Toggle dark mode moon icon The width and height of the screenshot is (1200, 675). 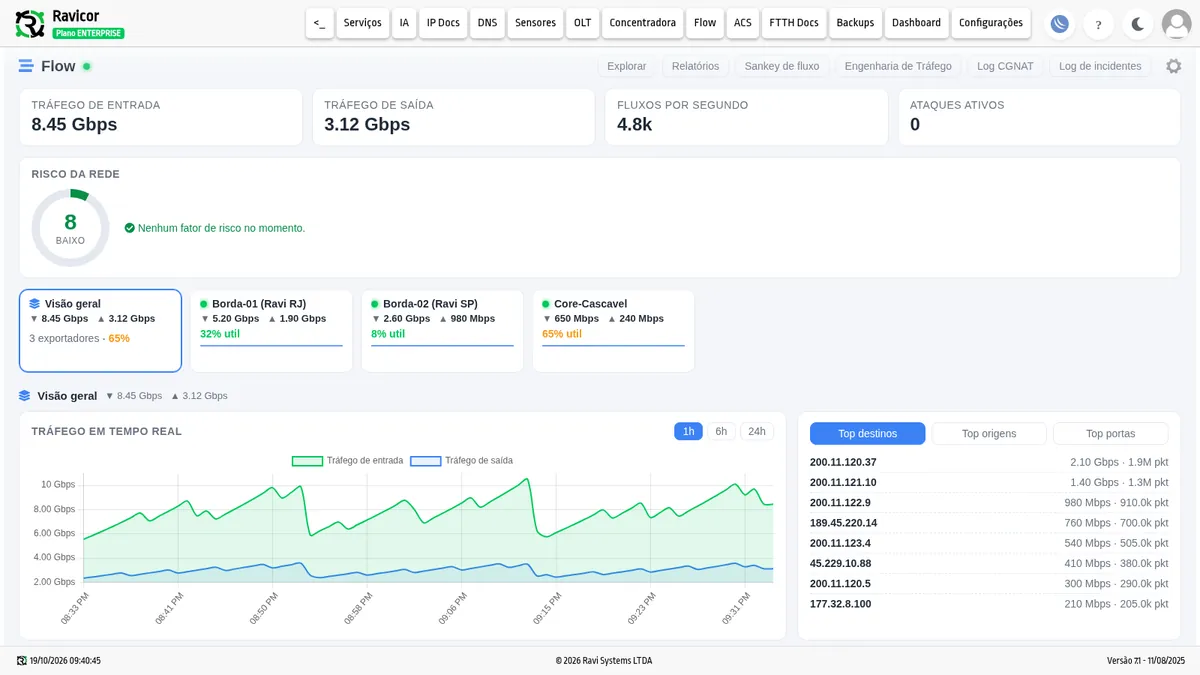pyautogui.click(x=1137, y=24)
